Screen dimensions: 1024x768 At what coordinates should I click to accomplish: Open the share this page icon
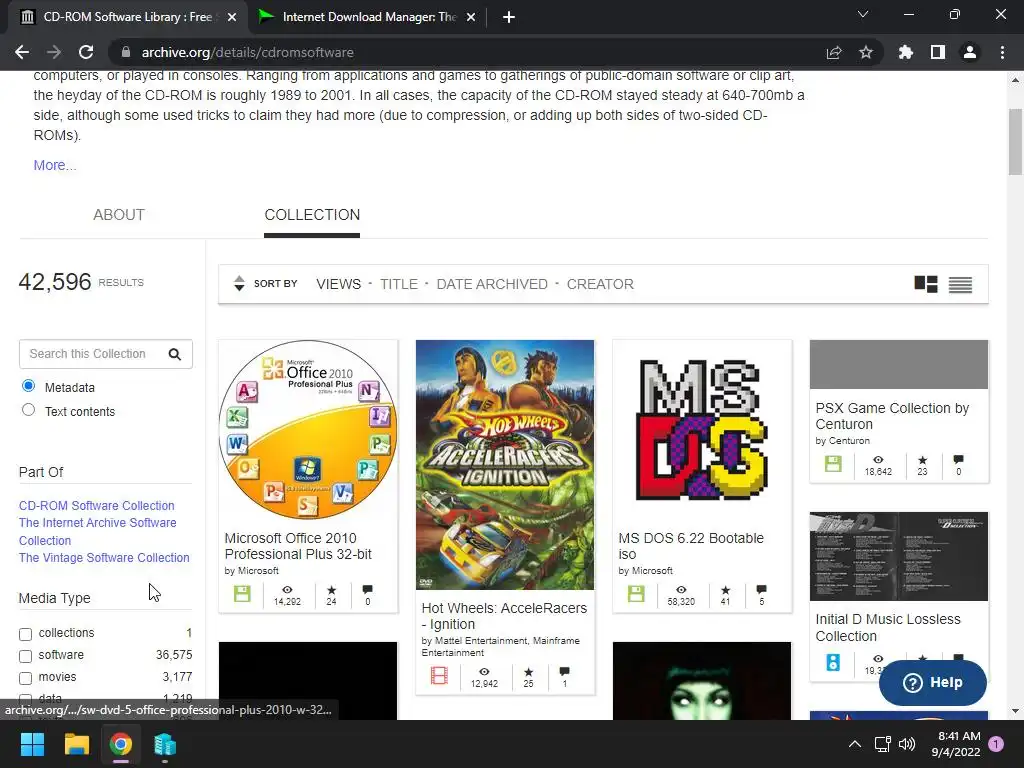point(834,52)
